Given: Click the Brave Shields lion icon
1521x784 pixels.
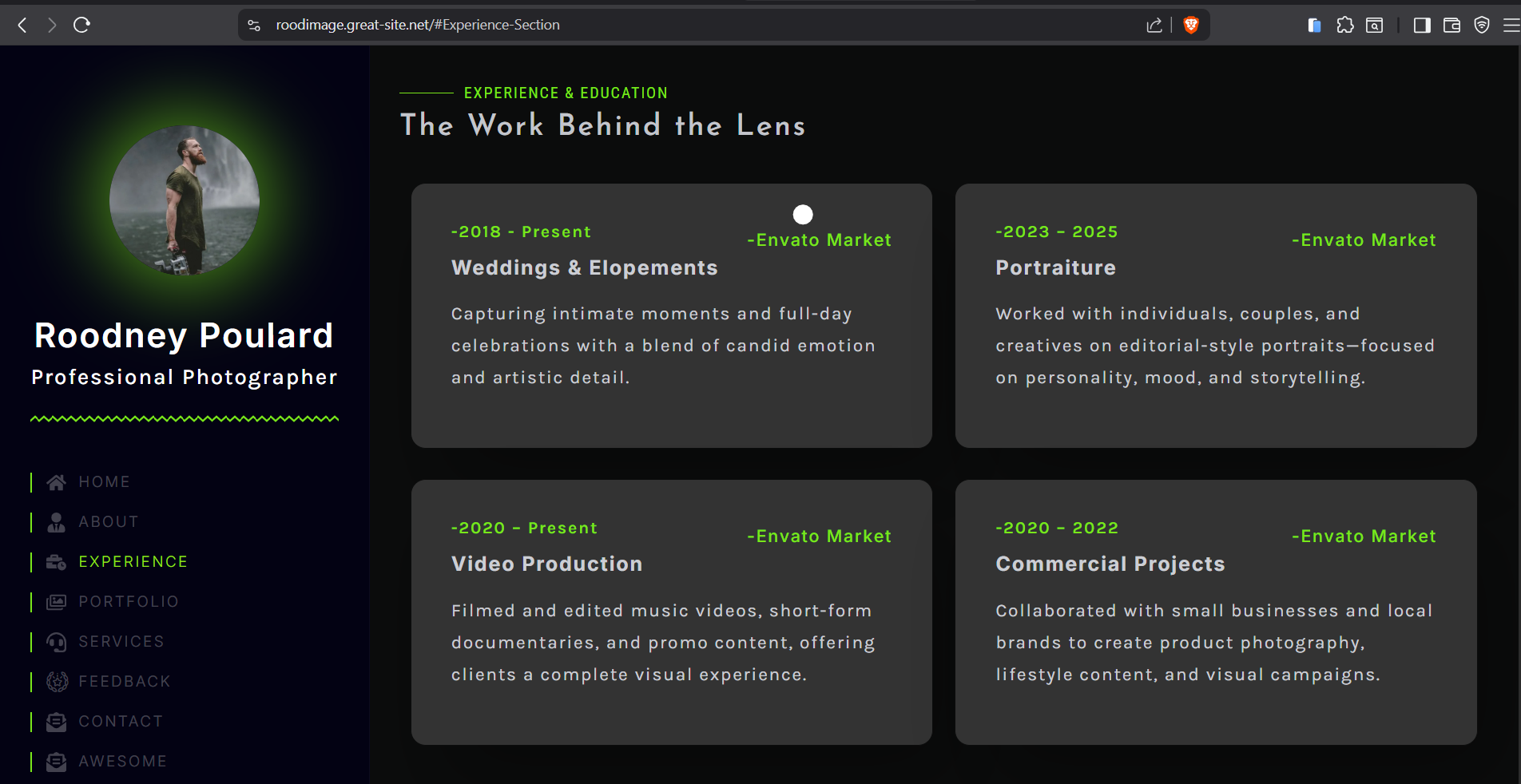Looking at the screenshot, I should click(1191, 26).
